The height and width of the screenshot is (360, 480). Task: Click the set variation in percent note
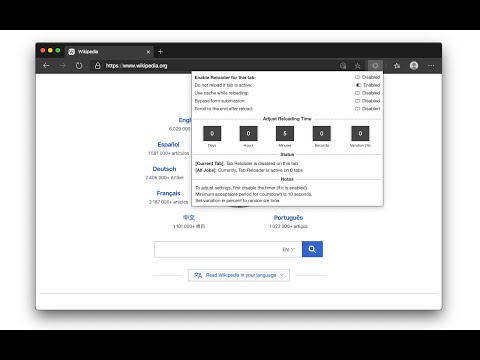tap(237, 200)
